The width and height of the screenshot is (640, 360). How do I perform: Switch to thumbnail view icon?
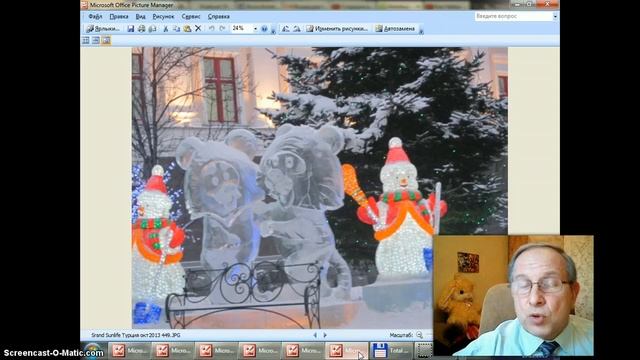[86, 40]
